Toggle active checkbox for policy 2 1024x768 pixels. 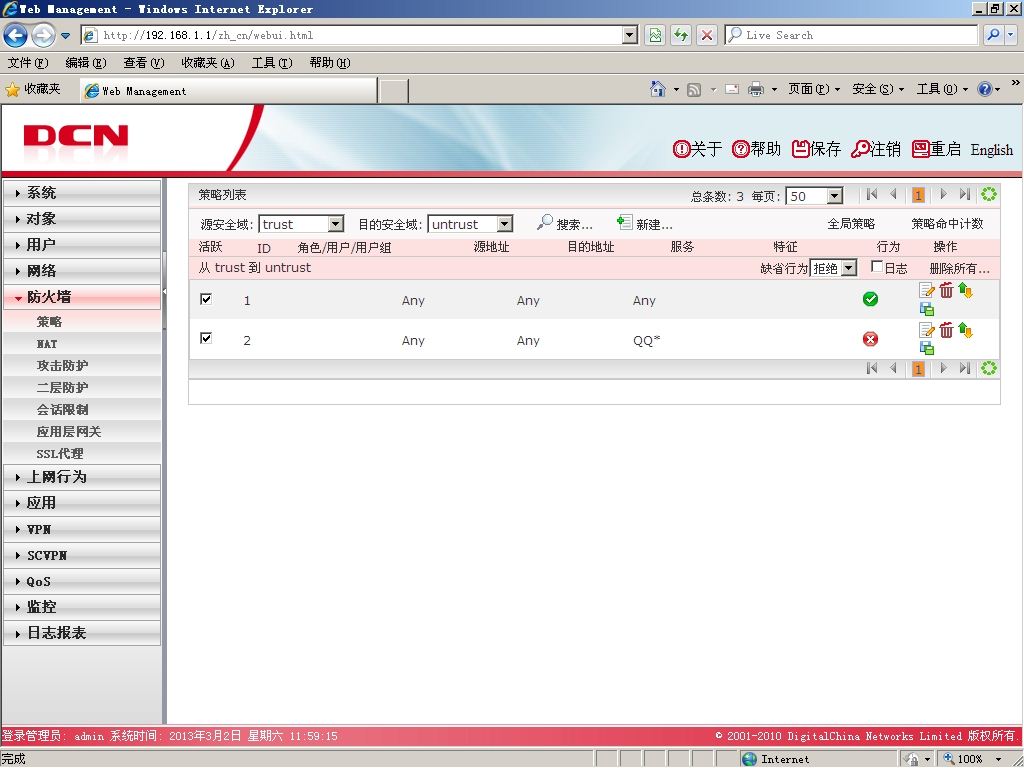(206, 338)
